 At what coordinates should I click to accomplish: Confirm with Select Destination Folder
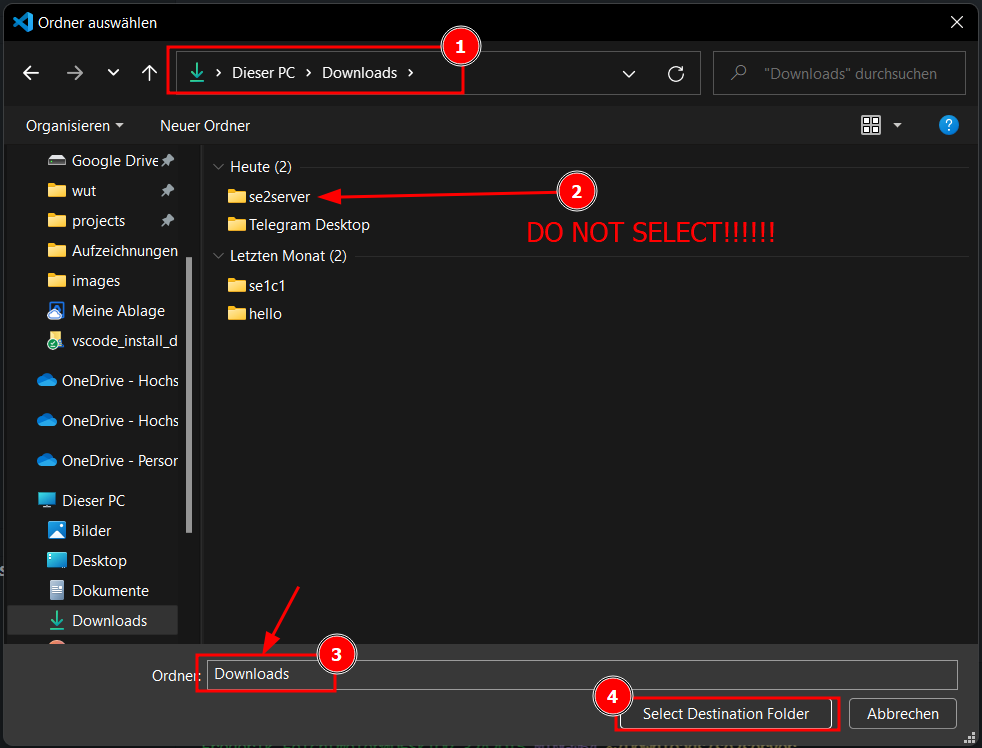(x=726, y=714)
